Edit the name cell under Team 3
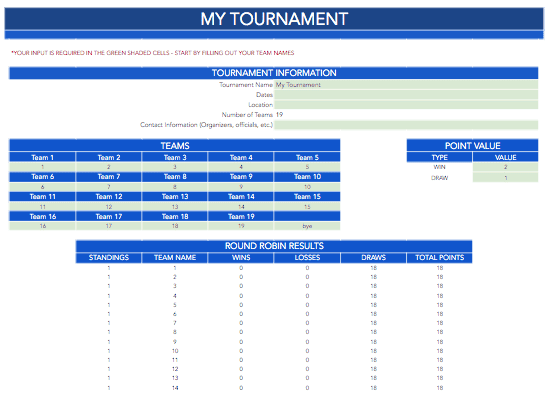 [x=175, y=167]
